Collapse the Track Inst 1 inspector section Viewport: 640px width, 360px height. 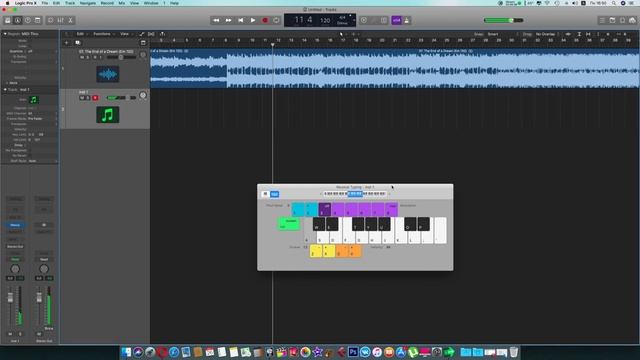coord(5,89)
